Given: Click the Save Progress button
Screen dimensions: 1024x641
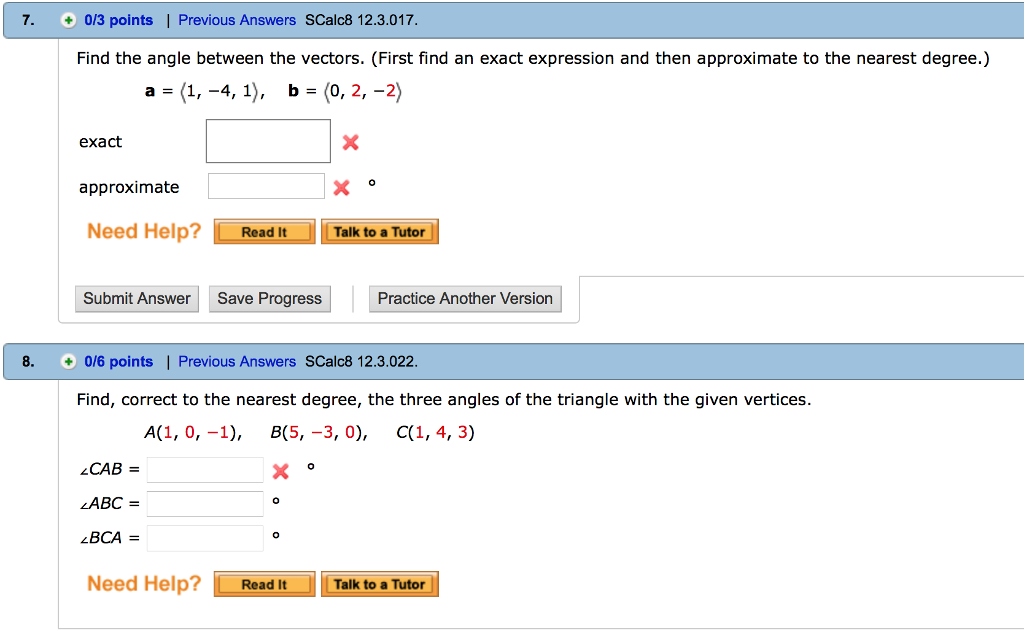Looking at the screenshot, I should [269, 298].
